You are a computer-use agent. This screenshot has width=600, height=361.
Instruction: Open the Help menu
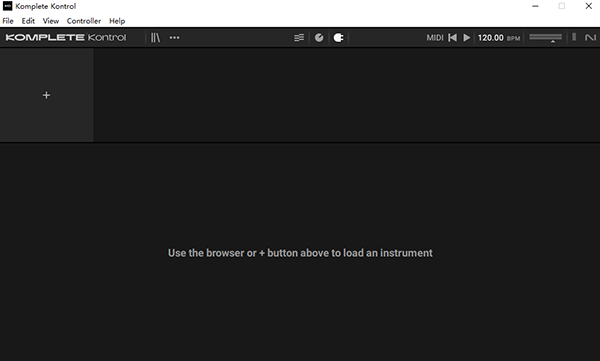117,21
